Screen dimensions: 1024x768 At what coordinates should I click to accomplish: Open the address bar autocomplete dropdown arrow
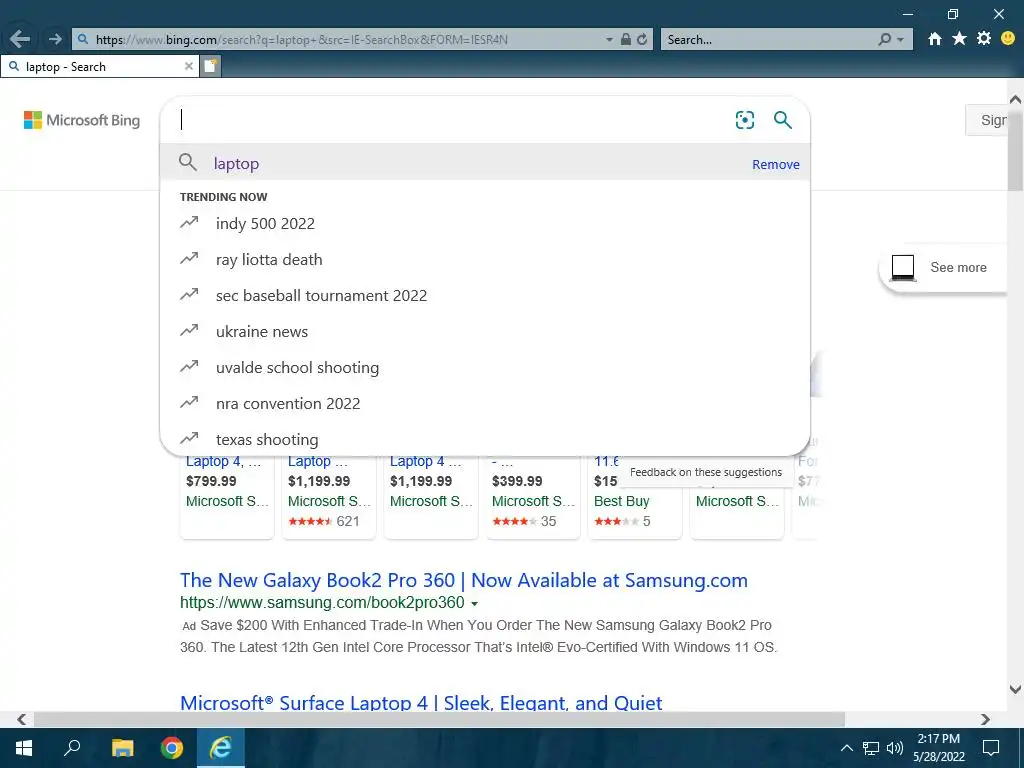609,40
